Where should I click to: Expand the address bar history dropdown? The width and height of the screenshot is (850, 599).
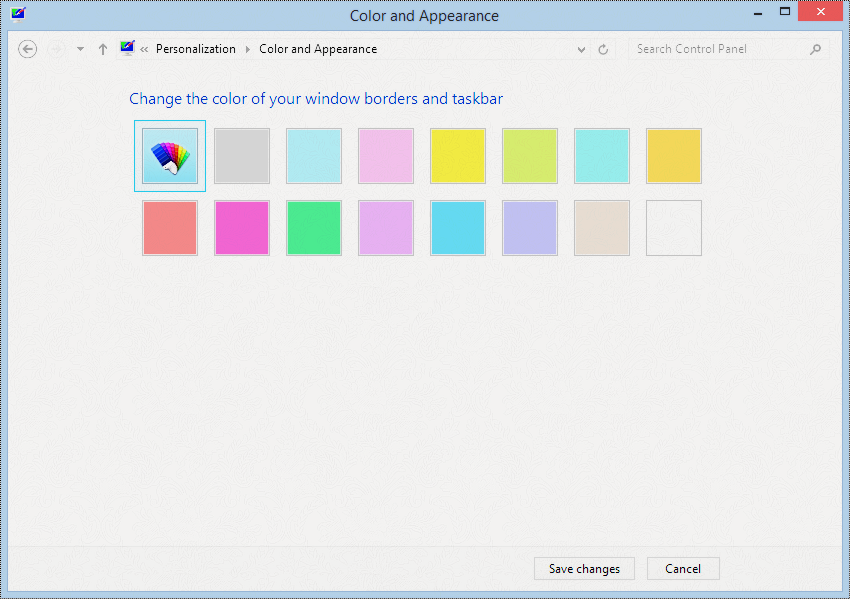coord(581,50)
